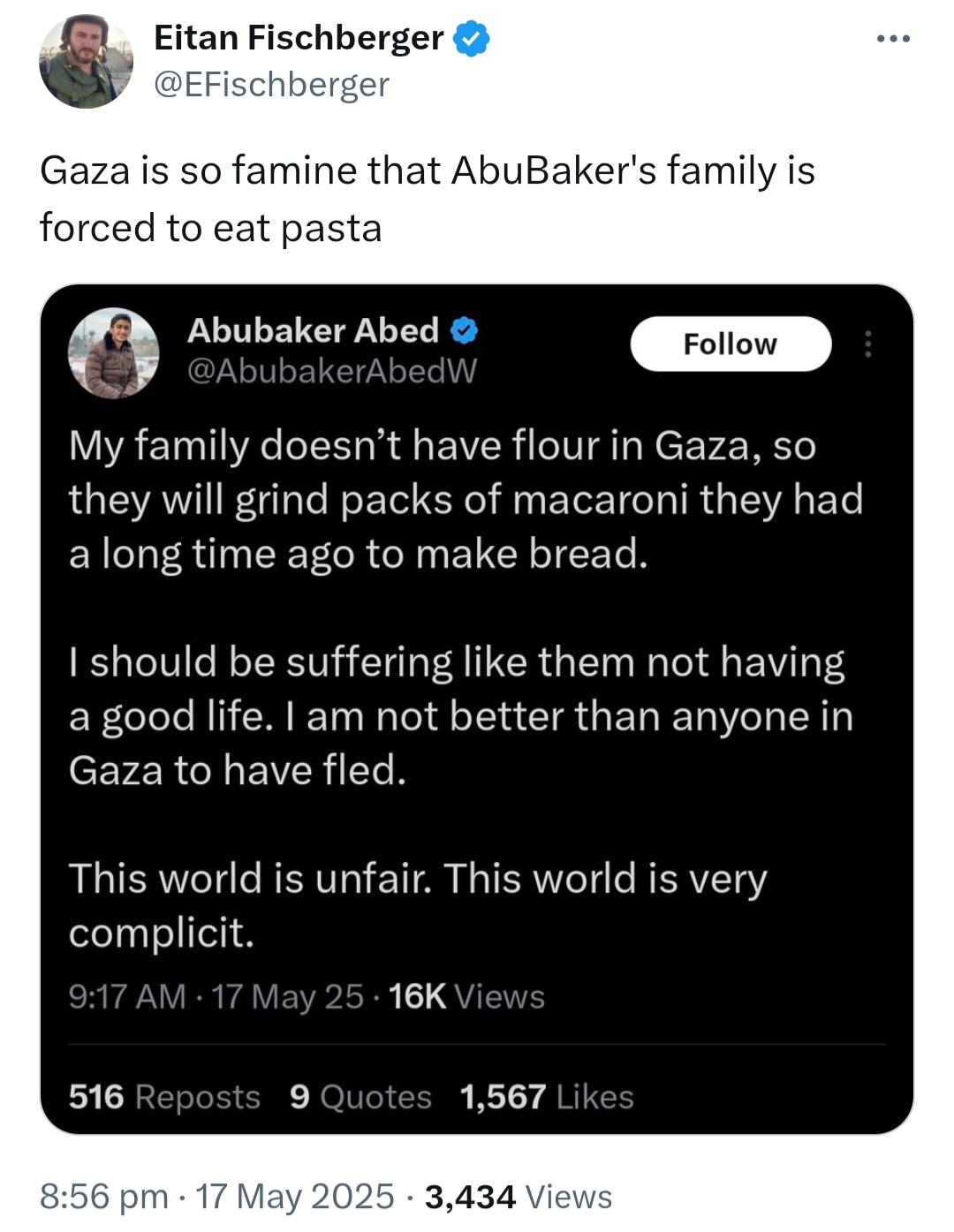The image size is (954, 1232).
Task: View the 9 Quotes list
Action: pyautogui.click(x=360, y=1097)
